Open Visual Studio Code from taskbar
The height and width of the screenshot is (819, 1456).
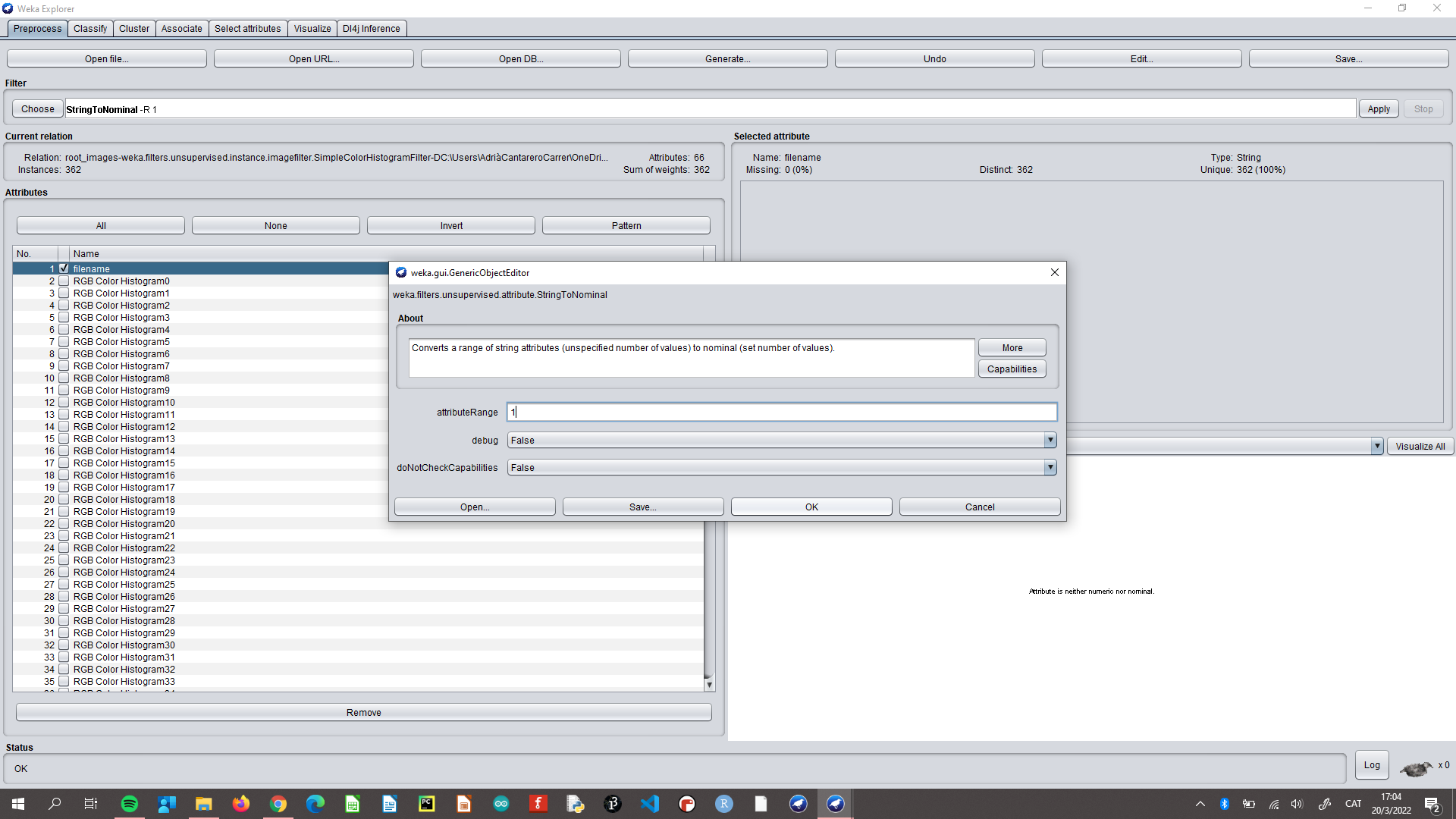click(x=650, y=804)
